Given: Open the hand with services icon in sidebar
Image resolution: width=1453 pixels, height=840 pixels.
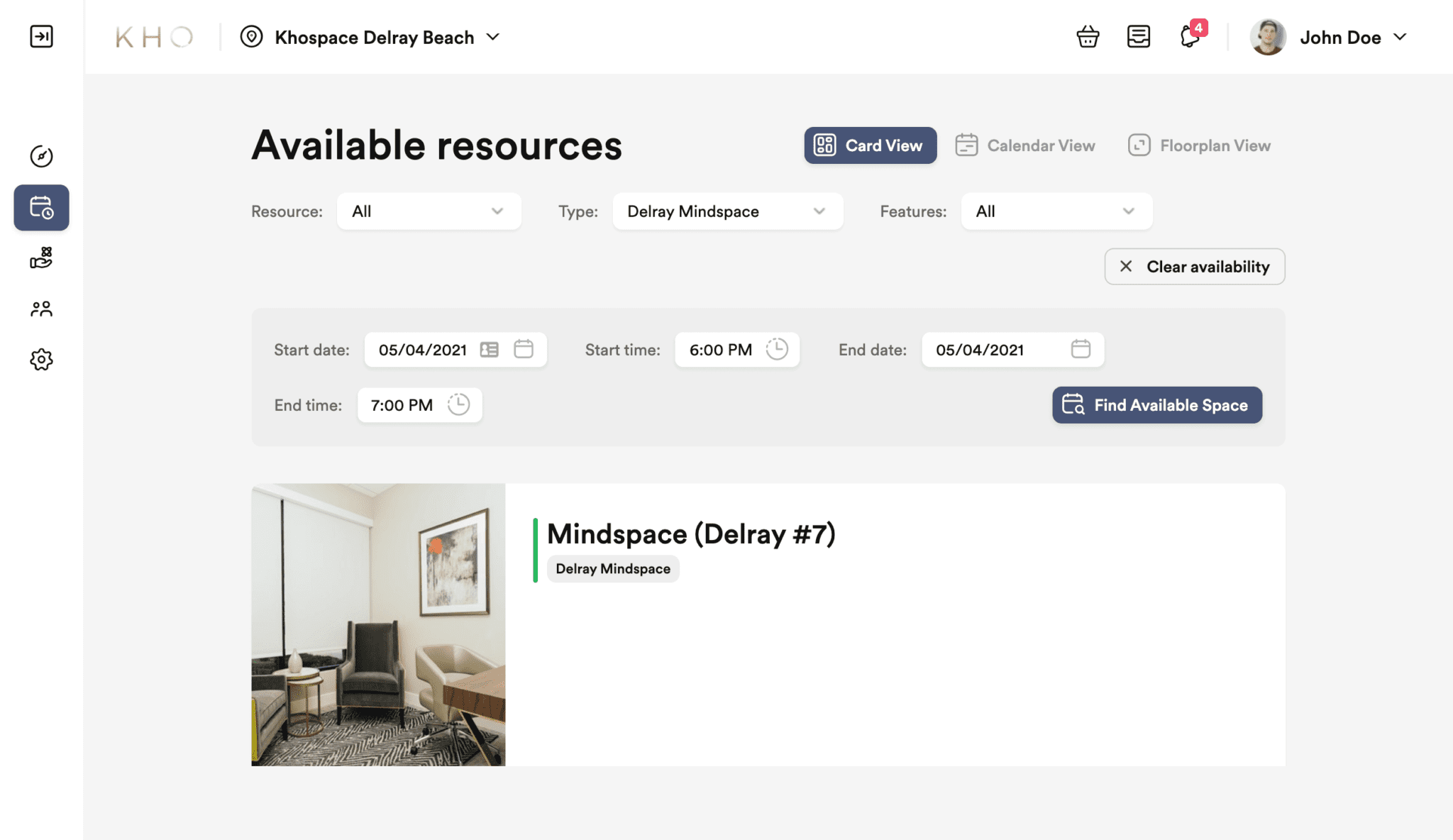Looking at the screenshot, I should 41,258.
